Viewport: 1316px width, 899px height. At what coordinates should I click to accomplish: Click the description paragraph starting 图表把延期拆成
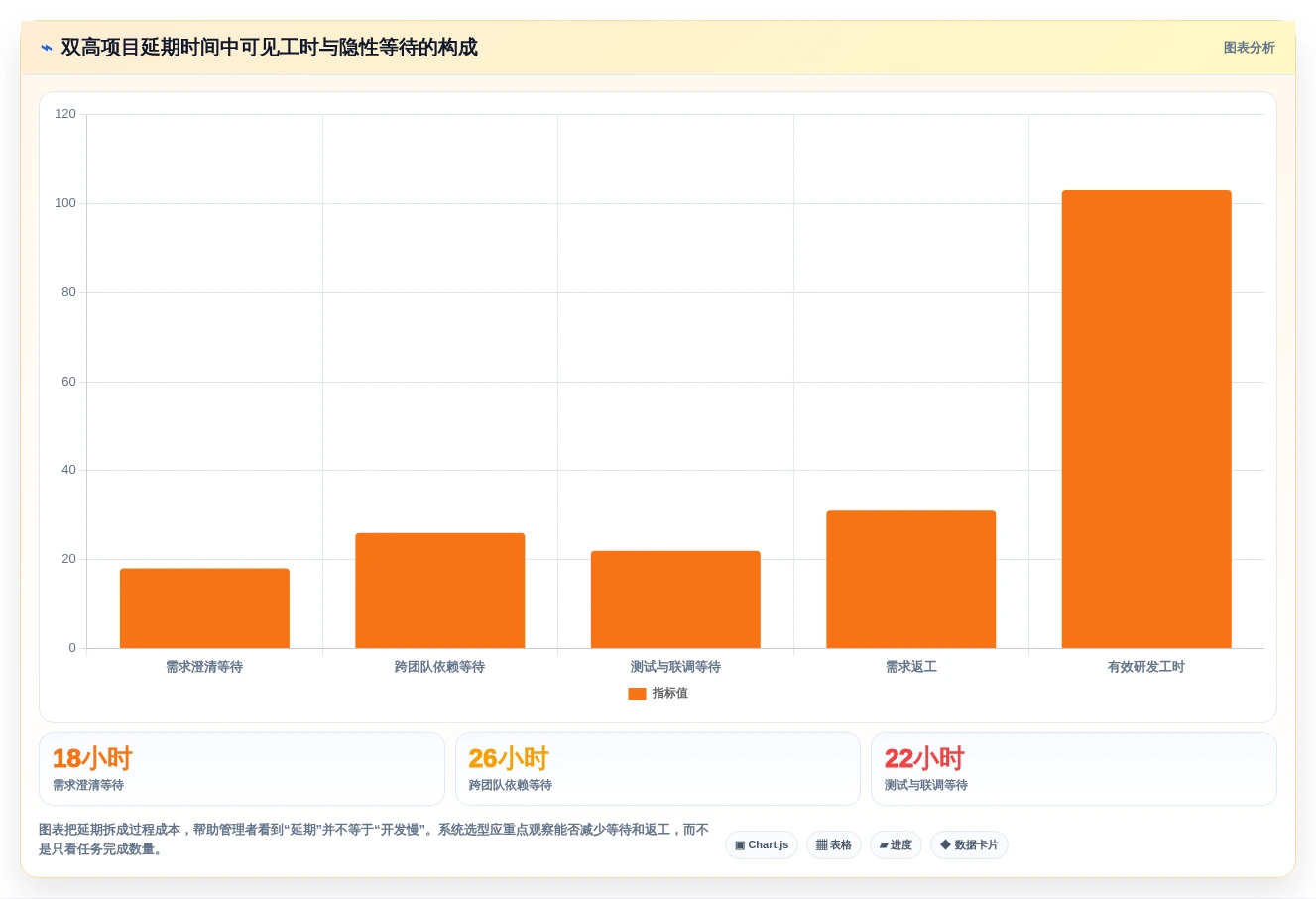click(374, 840)
